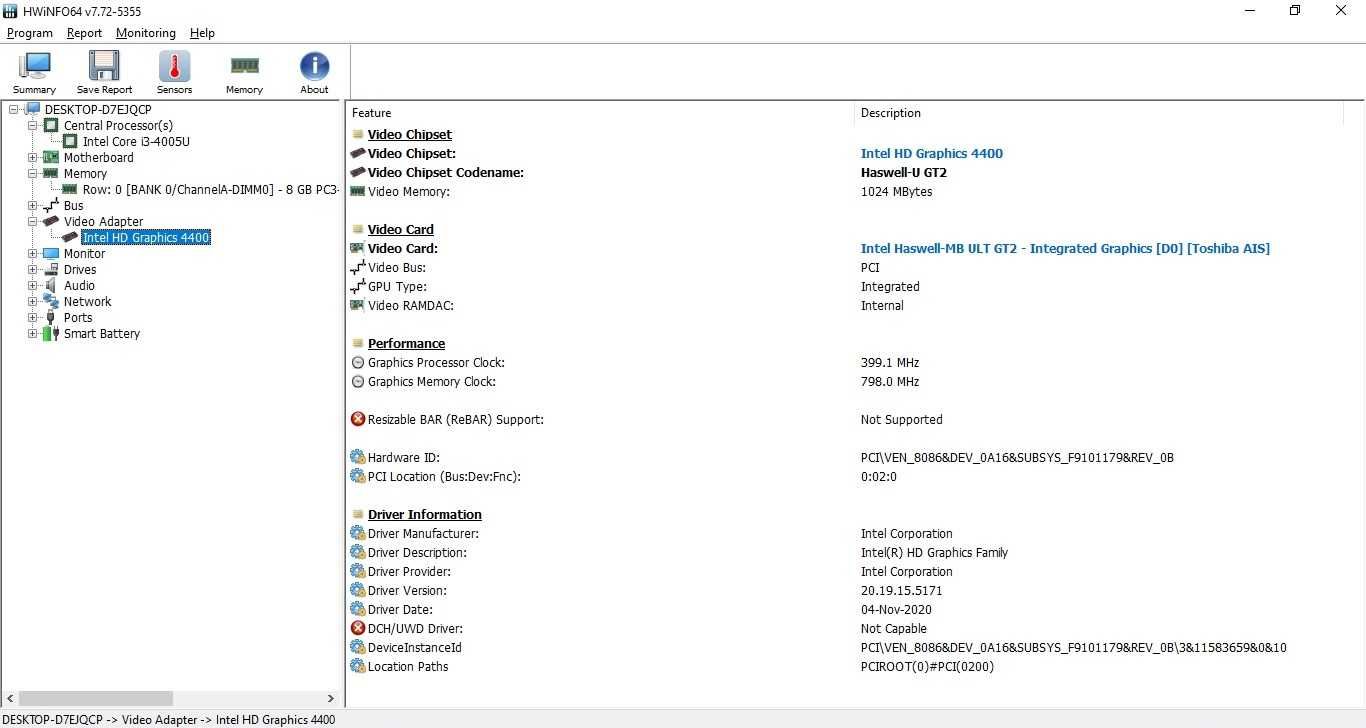The image size is (1366, 728).
Task: Click the Audio speaker icon in the tree
Action: (51, 285)
